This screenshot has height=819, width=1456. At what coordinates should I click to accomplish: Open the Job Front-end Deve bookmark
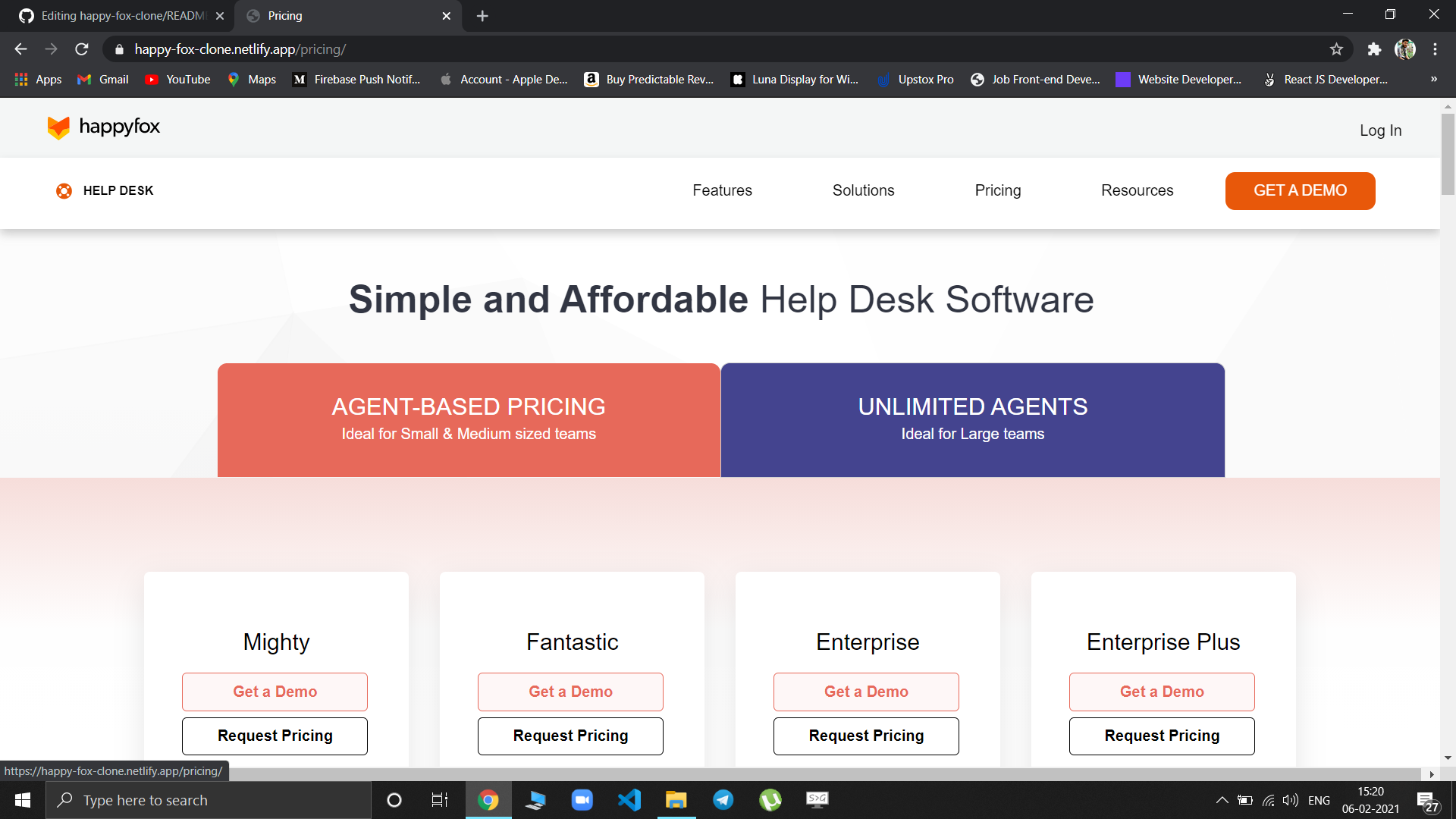(1035, 80)
